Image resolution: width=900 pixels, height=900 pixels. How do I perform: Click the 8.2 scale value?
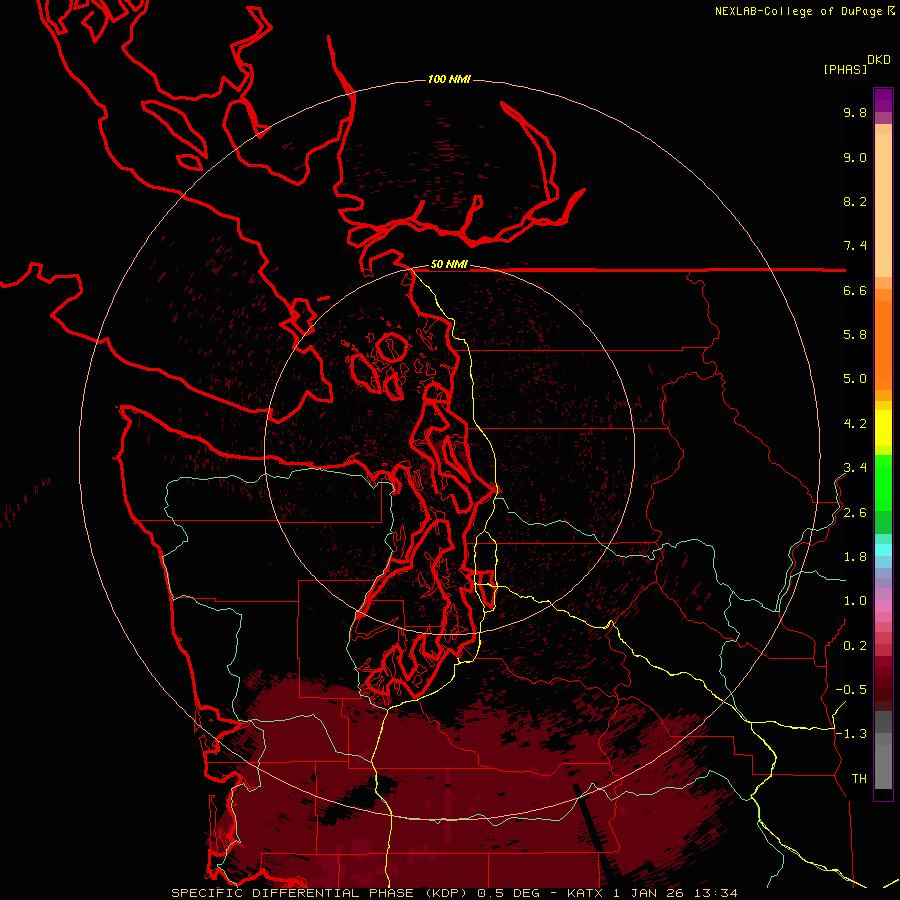point(855,201)
